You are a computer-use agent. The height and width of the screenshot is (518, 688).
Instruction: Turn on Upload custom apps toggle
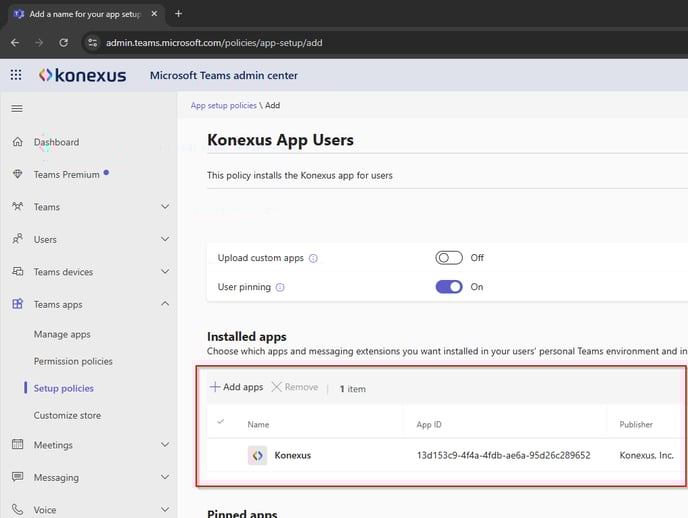pos(449,258)
